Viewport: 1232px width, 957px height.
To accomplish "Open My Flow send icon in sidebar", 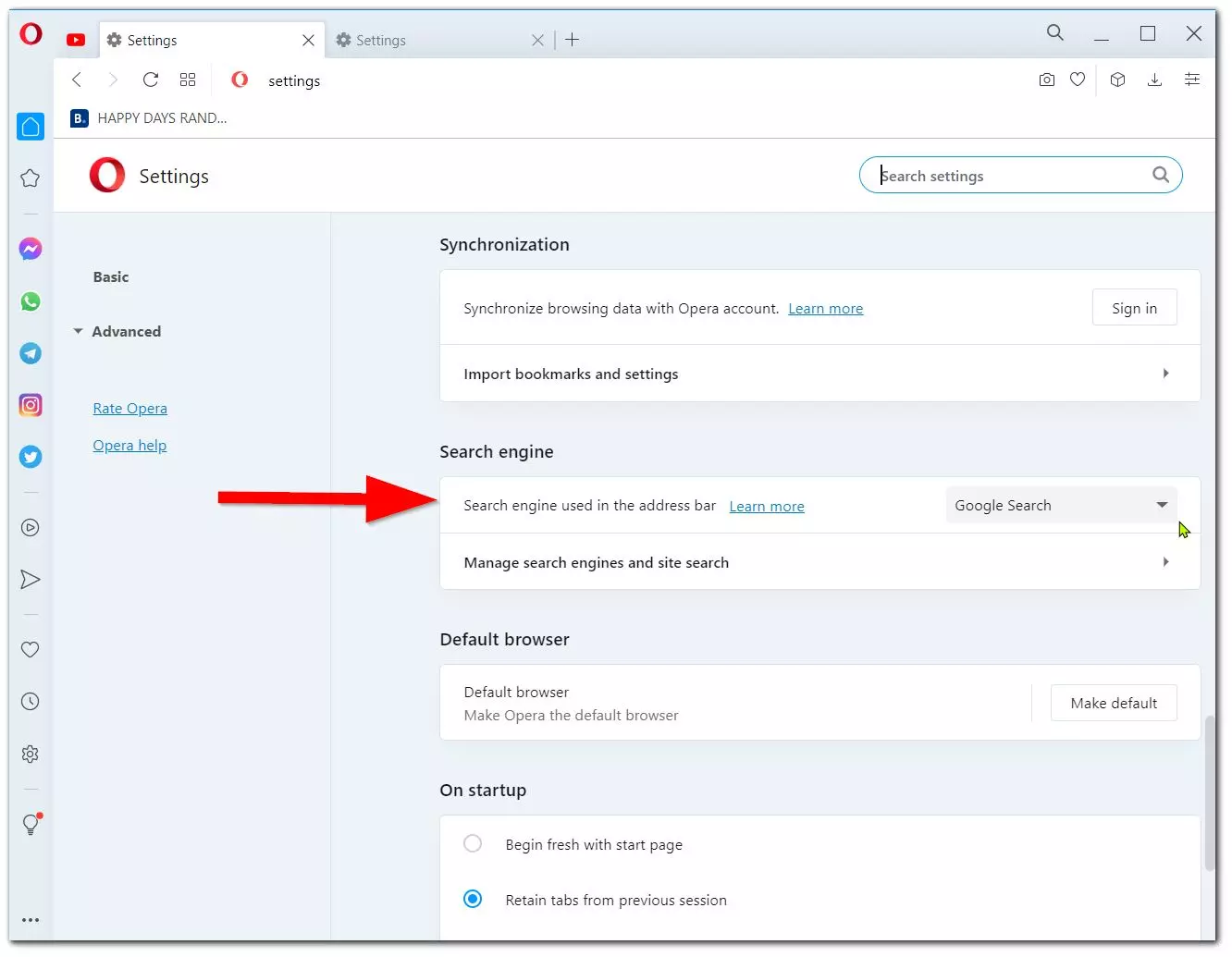I will (31, 580).
